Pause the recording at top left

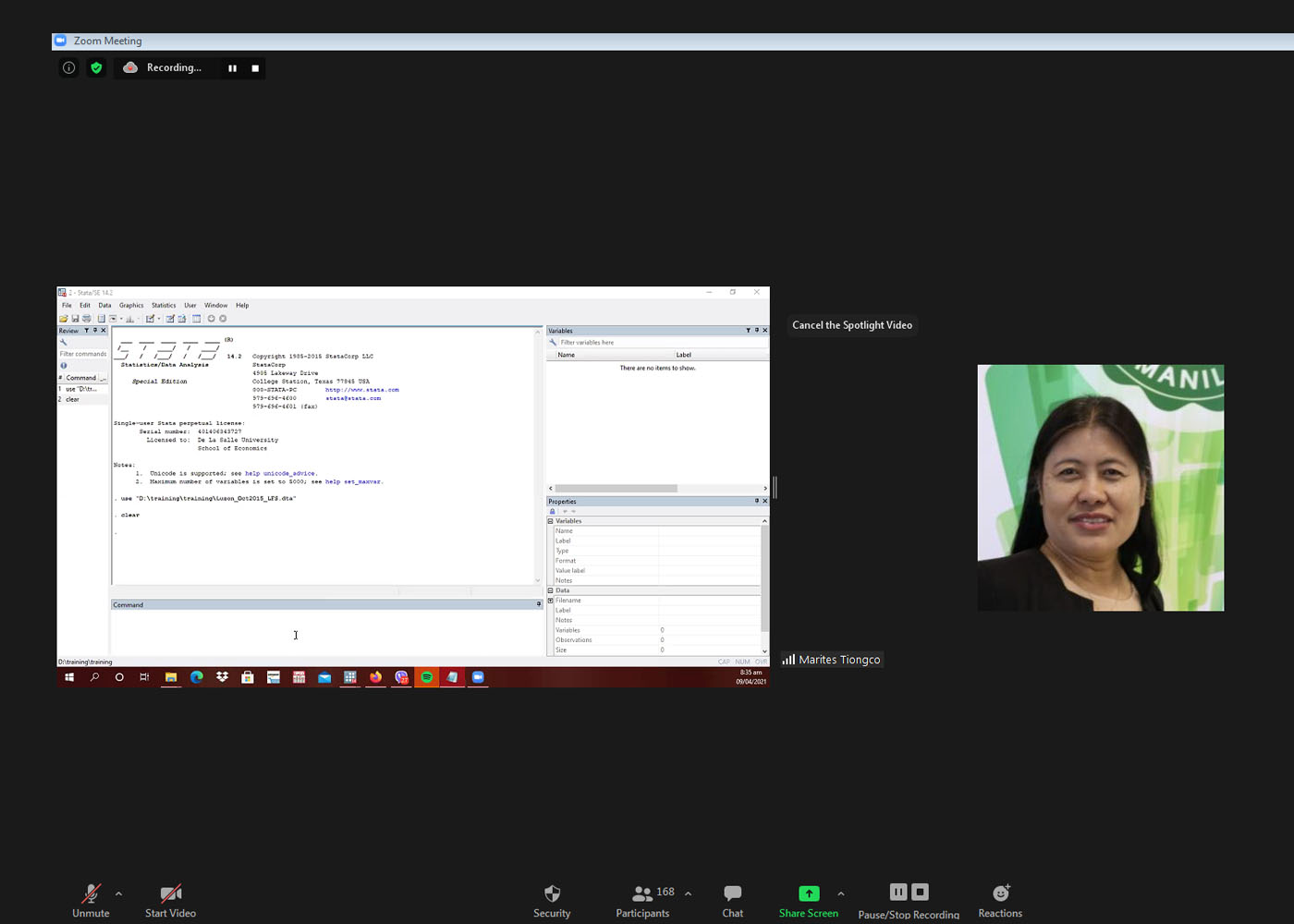(x=232, y=67)
